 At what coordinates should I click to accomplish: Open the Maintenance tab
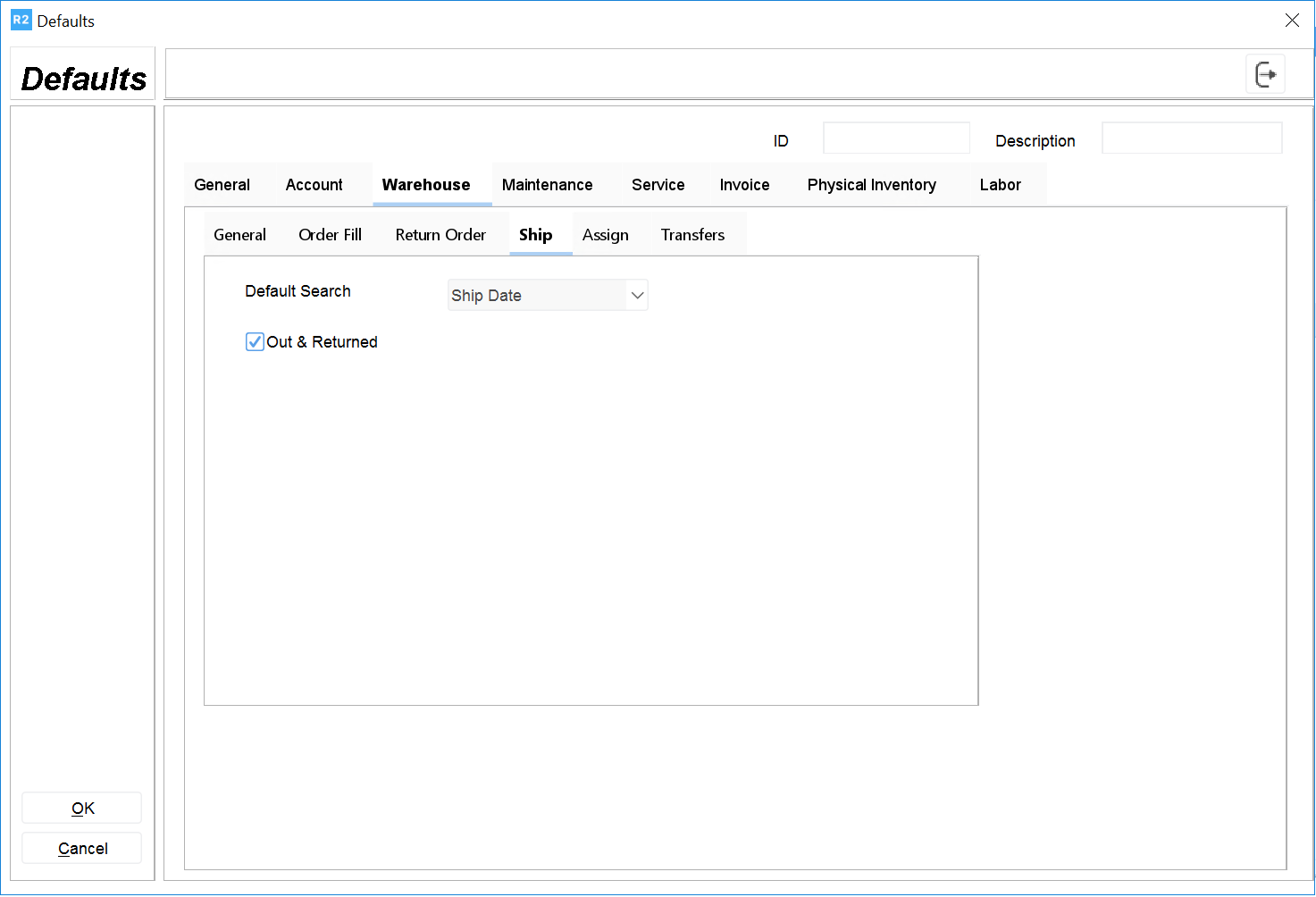coord(547,185)
